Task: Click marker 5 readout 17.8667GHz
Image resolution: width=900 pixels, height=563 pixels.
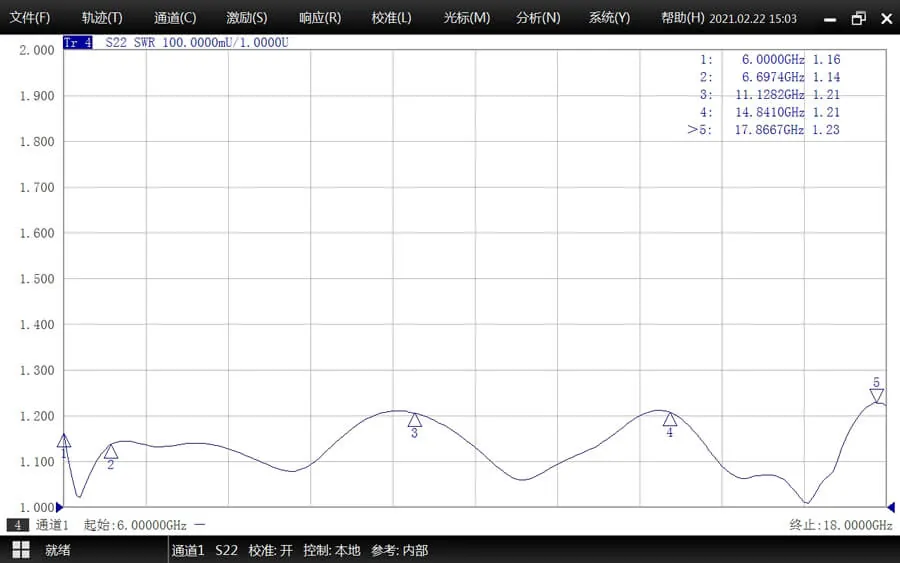Action: 770,130
